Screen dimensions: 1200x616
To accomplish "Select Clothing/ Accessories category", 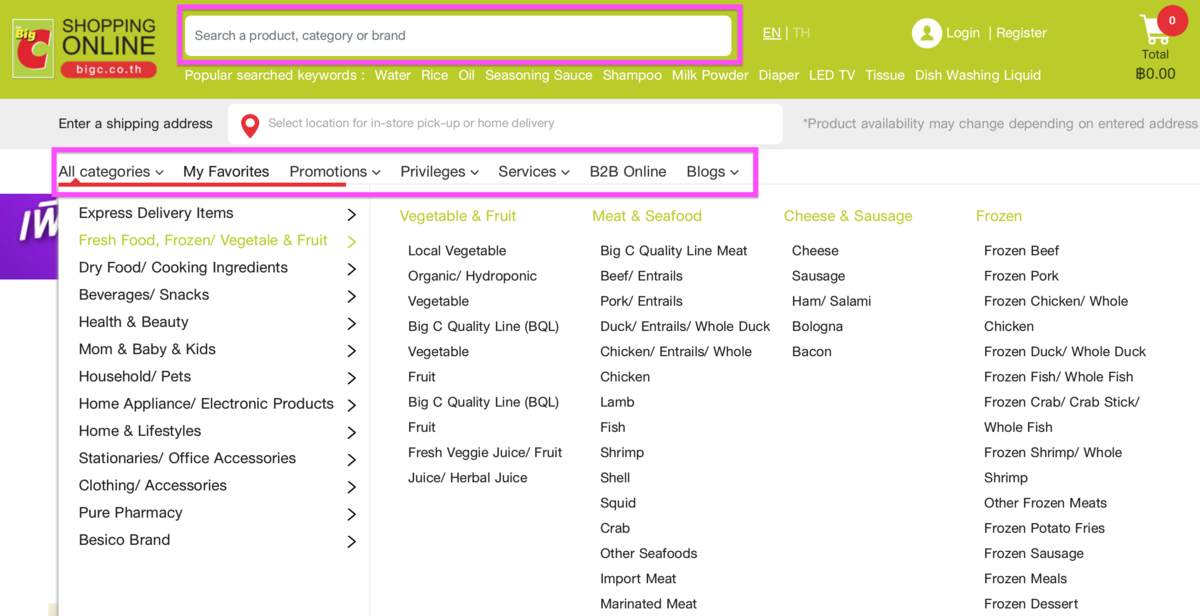I will point(153,485).
